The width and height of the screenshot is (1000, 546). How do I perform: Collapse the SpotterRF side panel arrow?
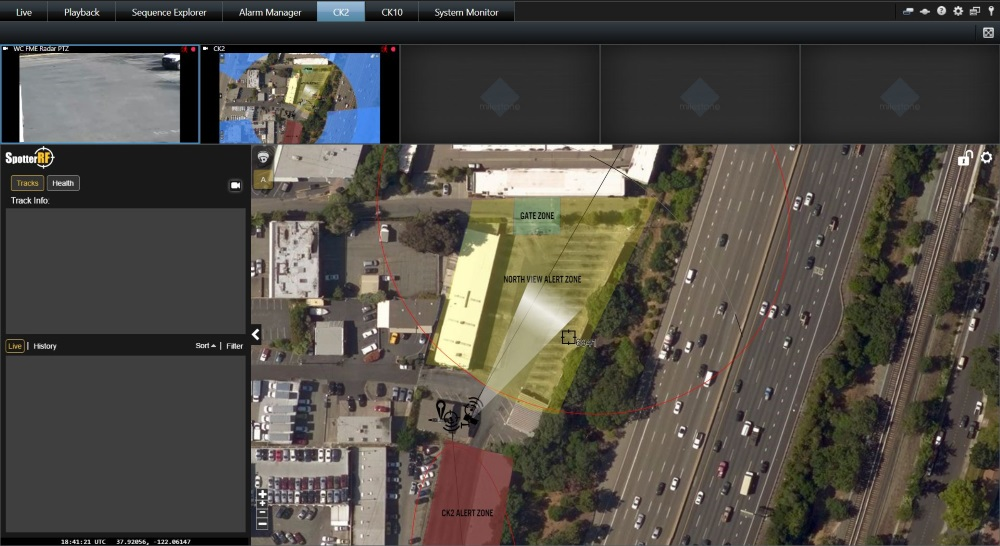click(256, 335)
